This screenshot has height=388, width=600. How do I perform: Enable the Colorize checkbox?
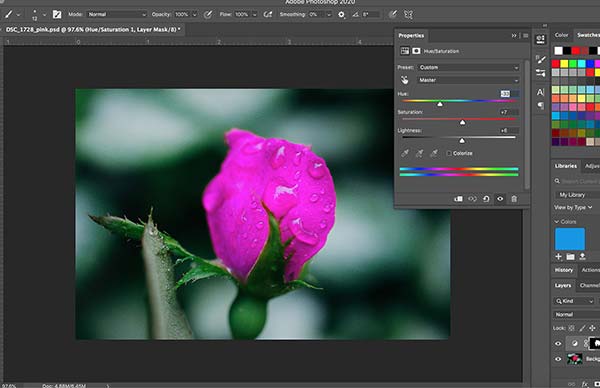[x=449, y=153]
